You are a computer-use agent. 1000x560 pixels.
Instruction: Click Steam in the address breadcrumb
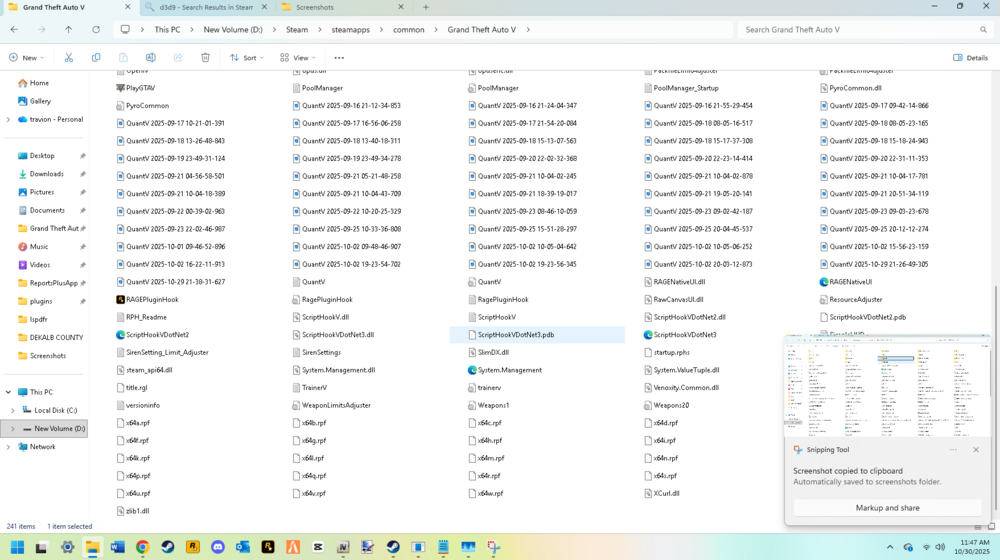click(x=297, y=29)
